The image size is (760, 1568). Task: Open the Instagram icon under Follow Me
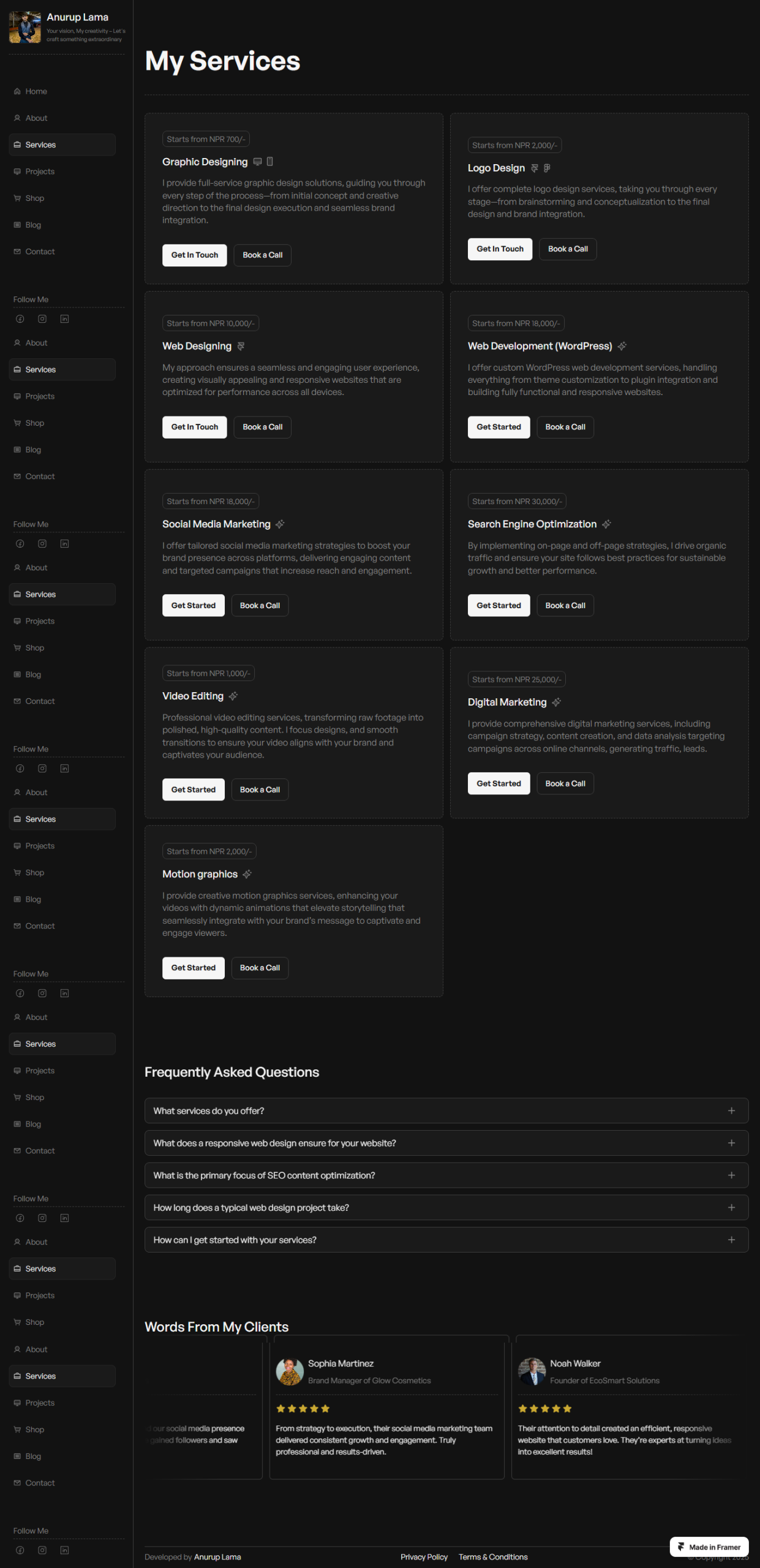[42, 318]
